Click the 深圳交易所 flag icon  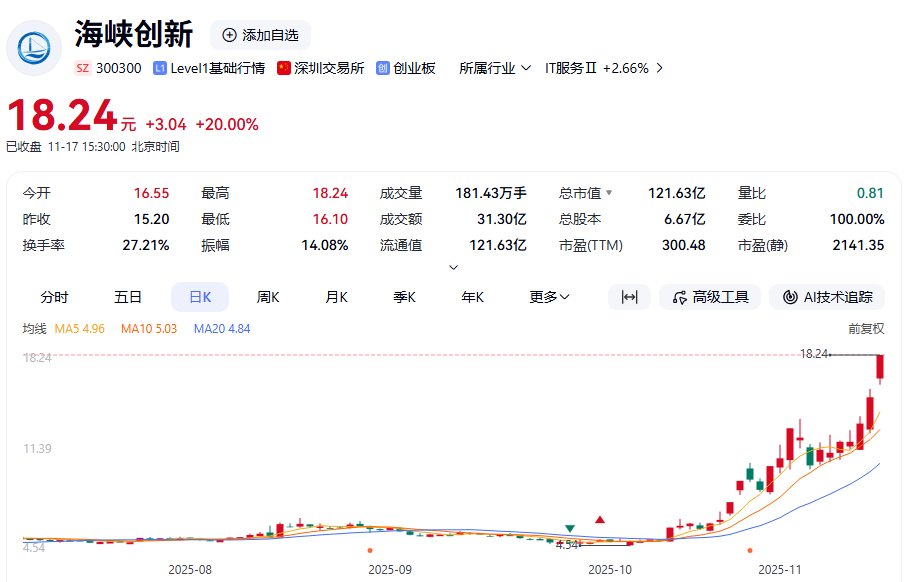(284, 68)
